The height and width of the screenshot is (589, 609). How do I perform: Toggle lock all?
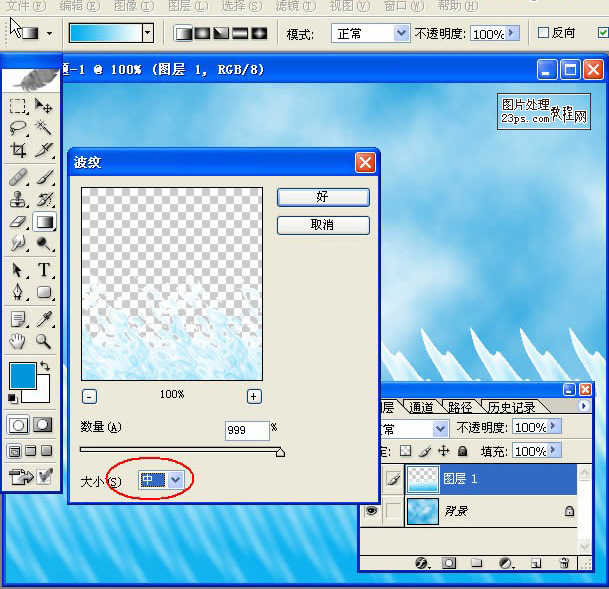coord(462,451)
